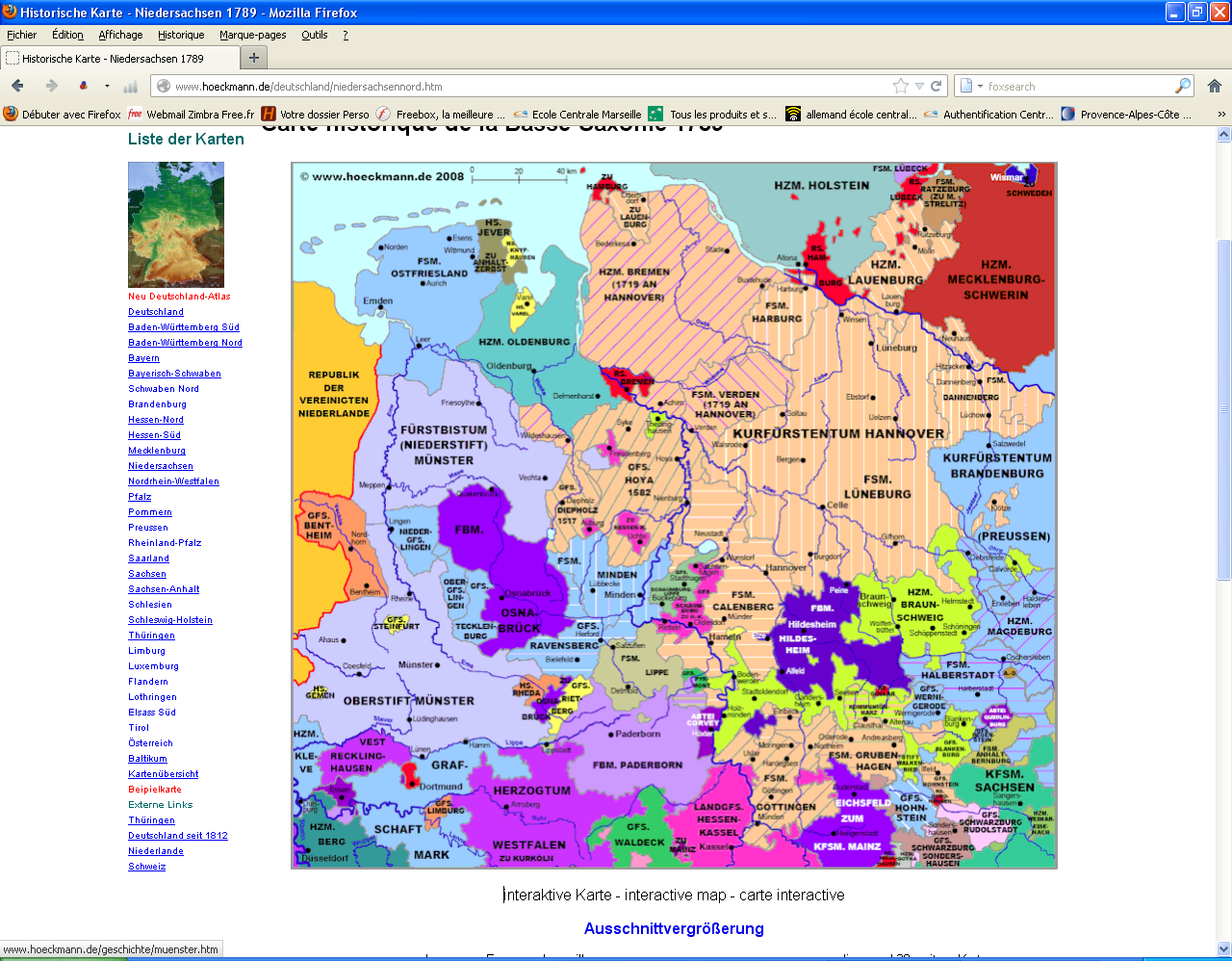The image size is (1232, 961).
Task: Open the Webmail Zimbra Free.fr bookmark
Action: (x=192, y=114)
